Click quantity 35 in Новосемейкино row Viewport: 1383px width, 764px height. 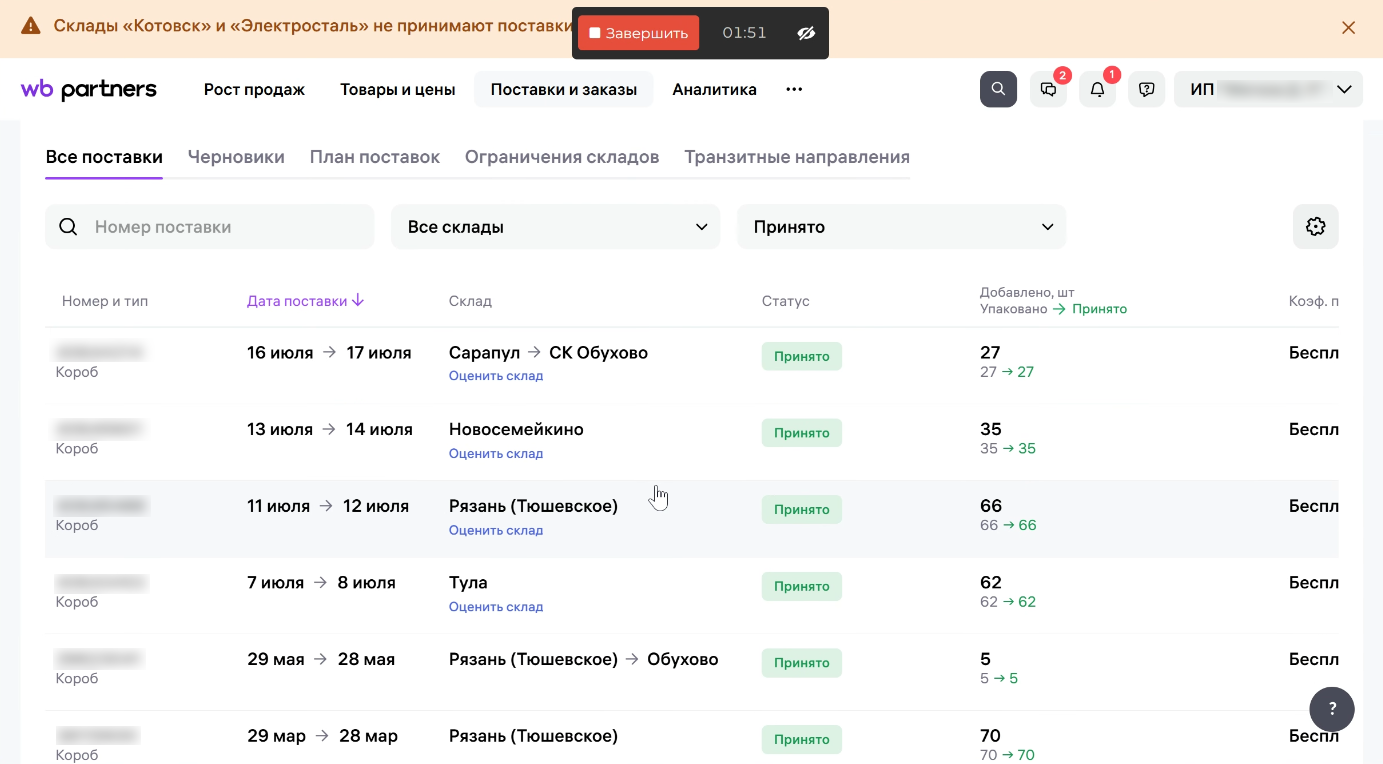pos(991,429)
